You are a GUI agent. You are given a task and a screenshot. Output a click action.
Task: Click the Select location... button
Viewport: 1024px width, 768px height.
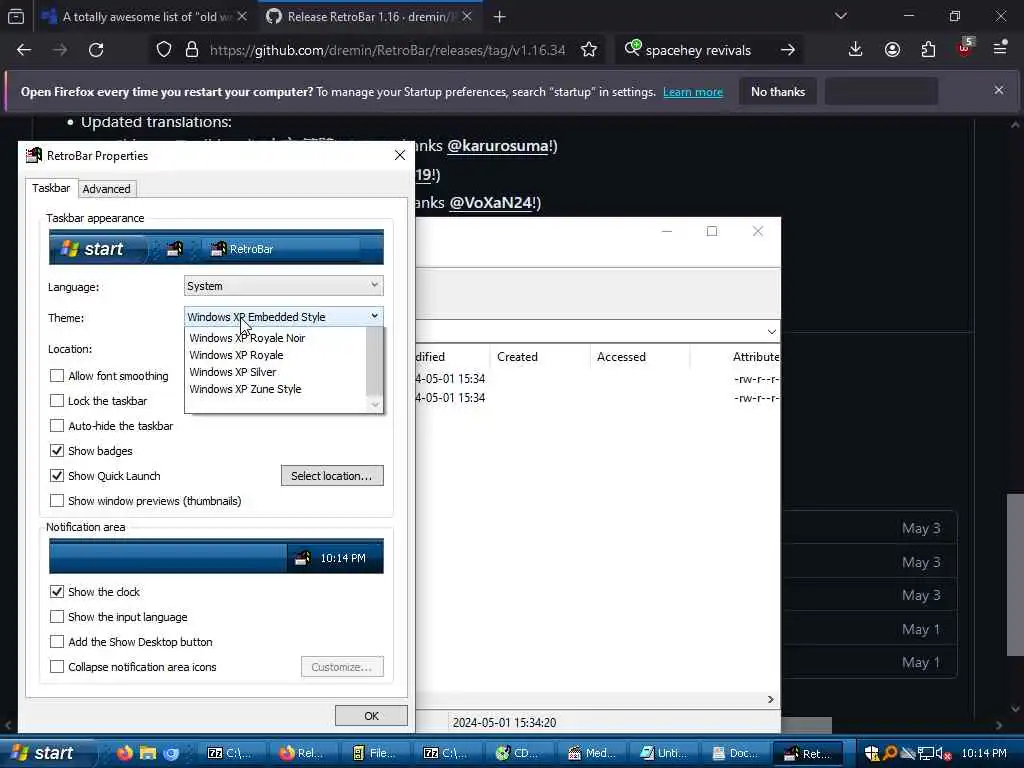pyautogui.click(x=332, y=475)
